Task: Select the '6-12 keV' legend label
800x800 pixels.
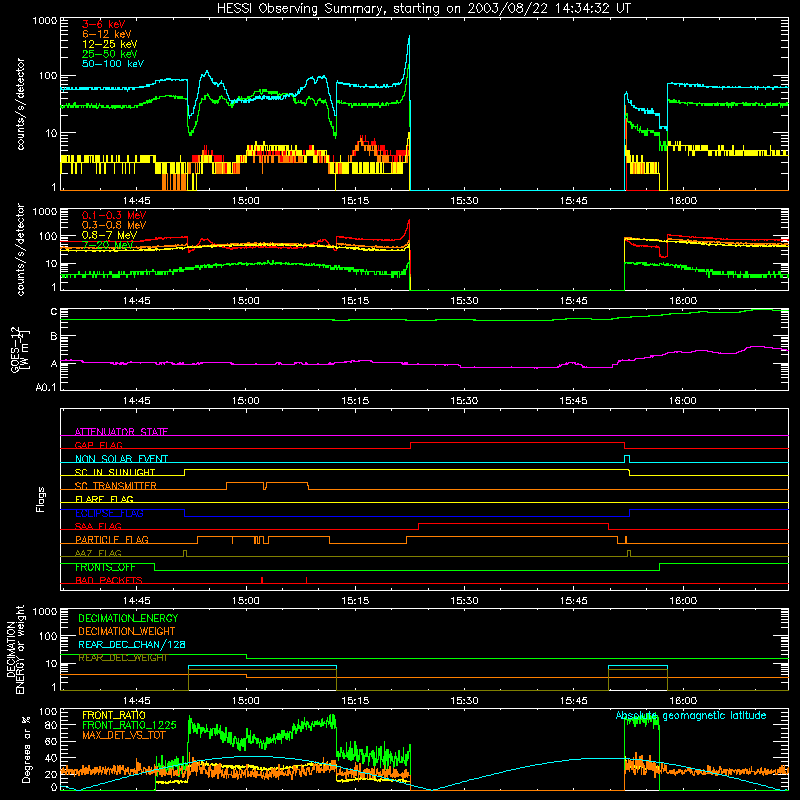Action: pos(106,34)
